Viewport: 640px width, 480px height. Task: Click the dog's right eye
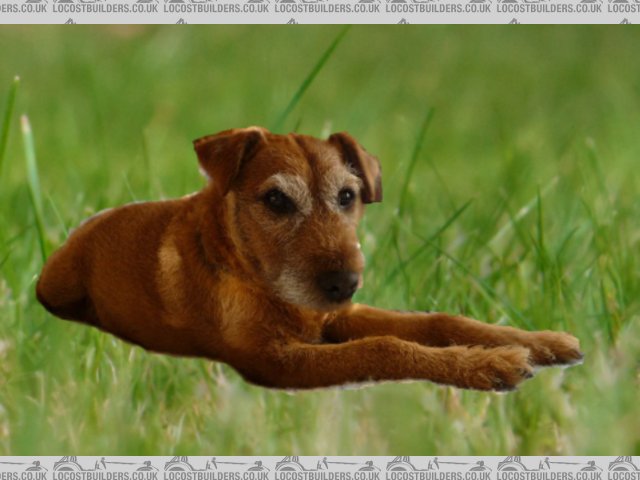(346, 197)
